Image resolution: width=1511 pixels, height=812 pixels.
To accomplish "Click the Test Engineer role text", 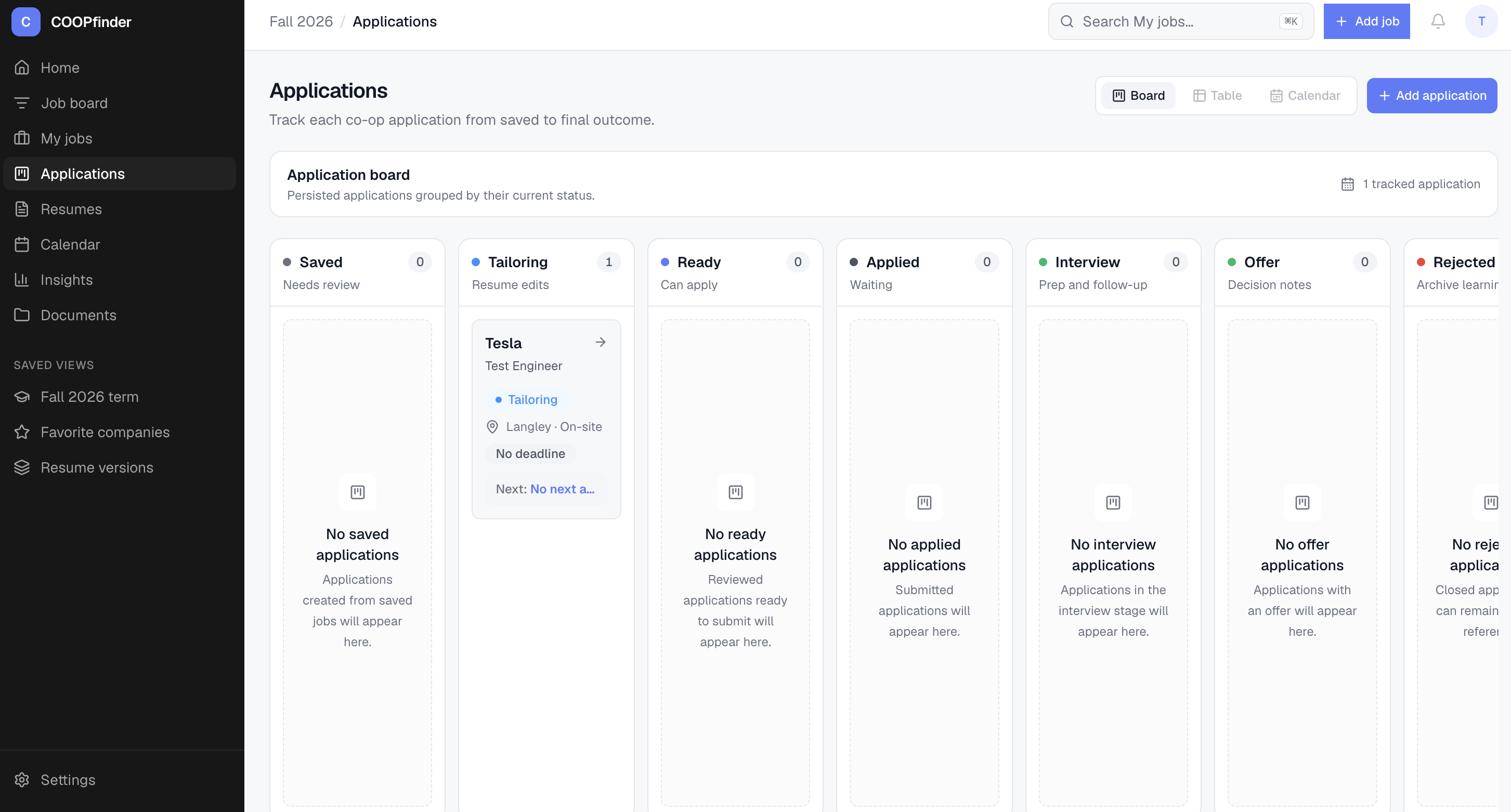I will coord(523,366).
